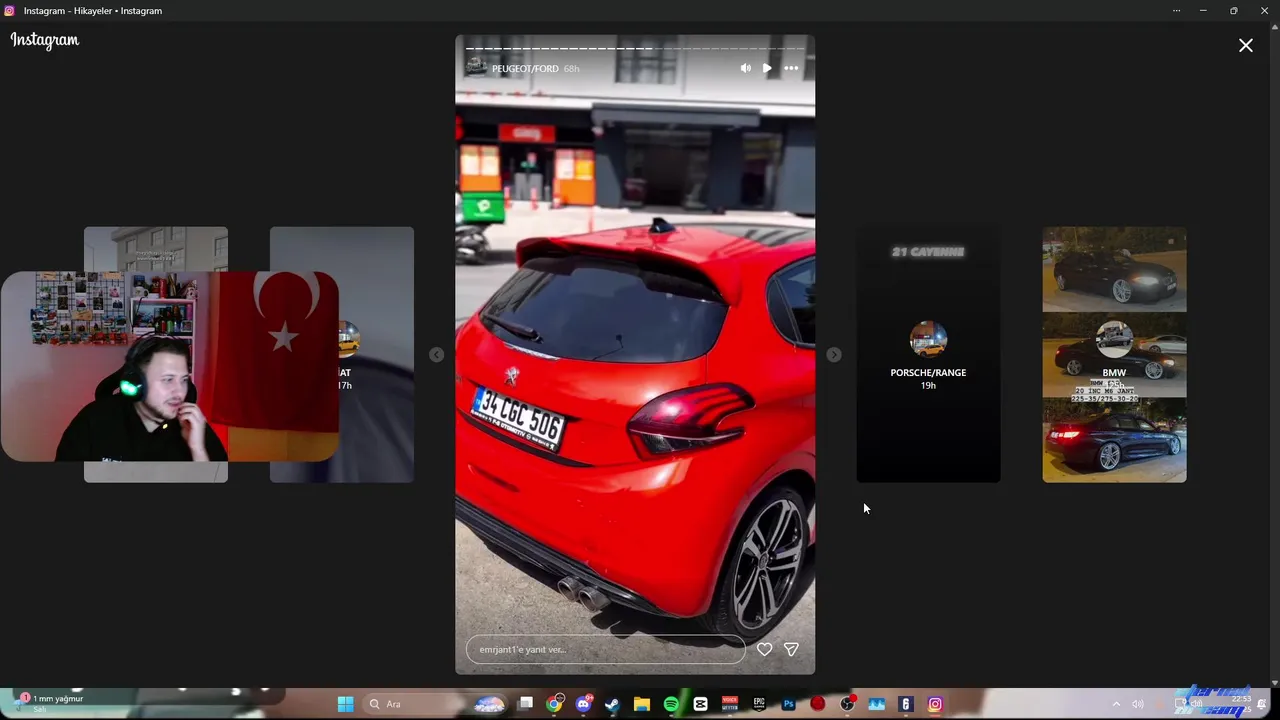Open the BMW story preview
This screenshot has width=1280, height=720.
point(1114,355)
